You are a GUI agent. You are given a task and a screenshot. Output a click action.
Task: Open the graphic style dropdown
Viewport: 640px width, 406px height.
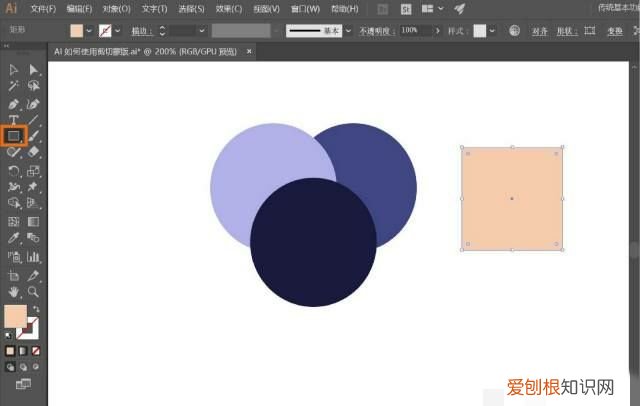click(493, 31)
